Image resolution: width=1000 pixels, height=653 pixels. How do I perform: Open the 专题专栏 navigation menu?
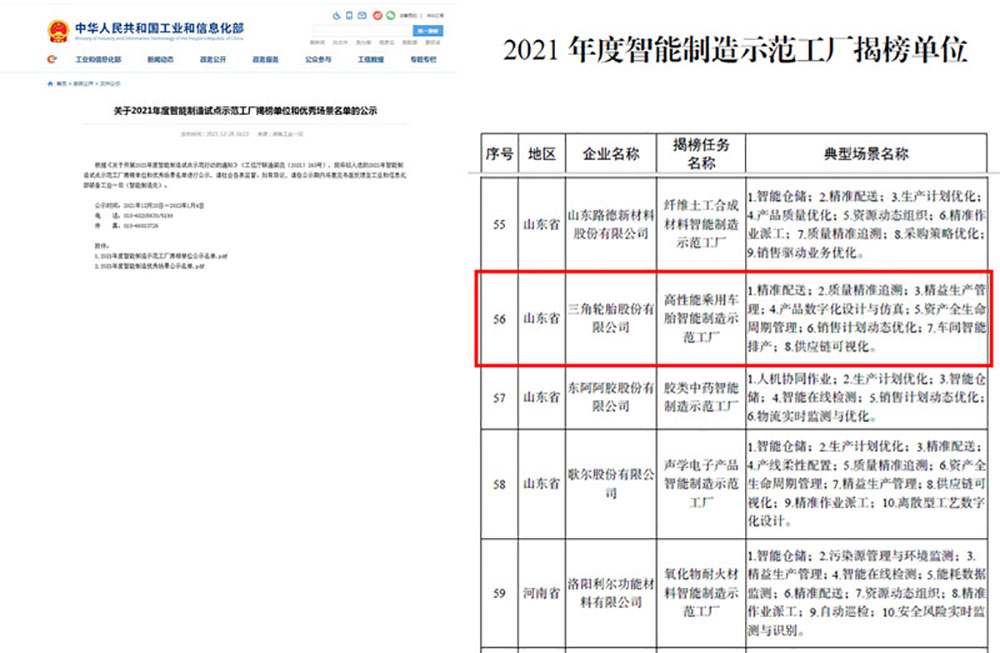click(424, 60)
